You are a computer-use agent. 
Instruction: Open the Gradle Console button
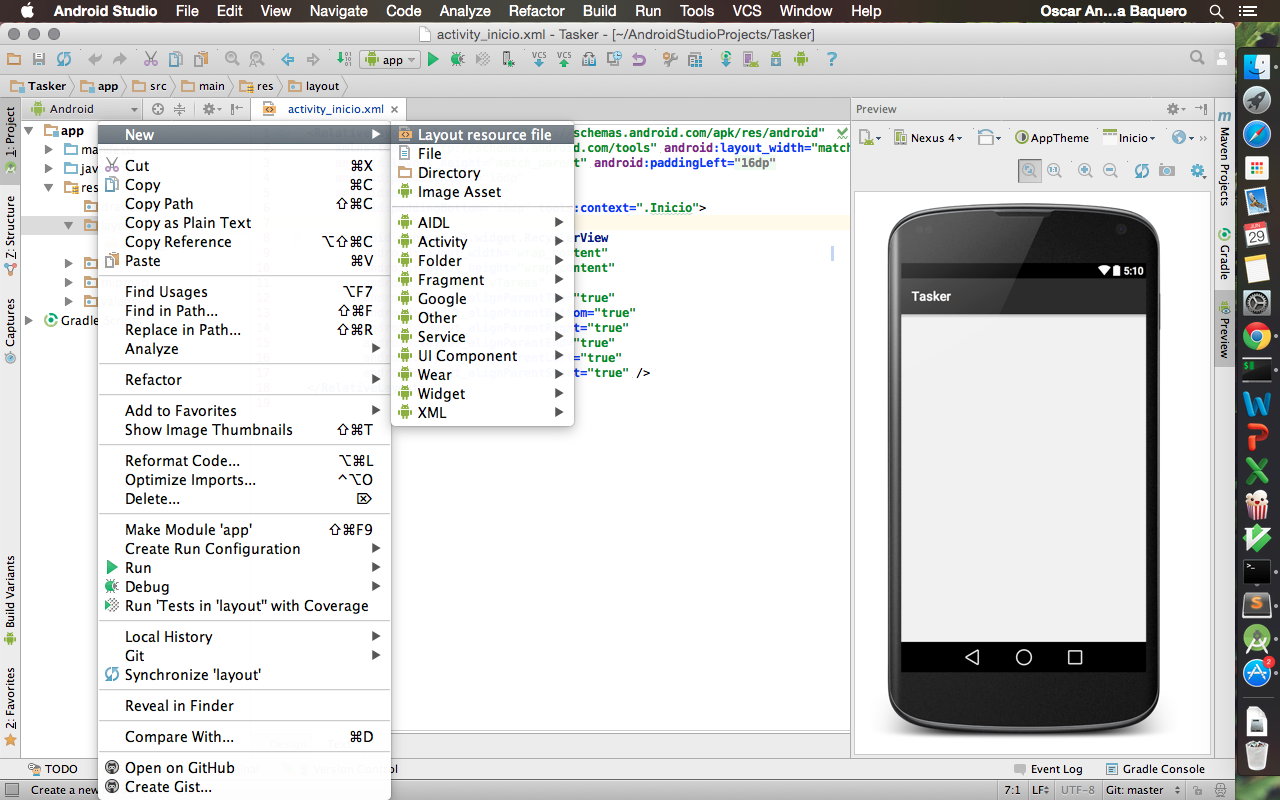click(x=1155, y=769)
